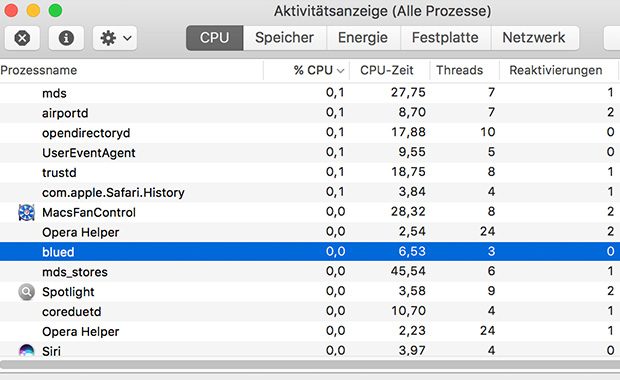This screenshot has width=620, height=380.
Task: Select the Opera Helper row with CPU-Zeit 2,54
Action: 310,232
